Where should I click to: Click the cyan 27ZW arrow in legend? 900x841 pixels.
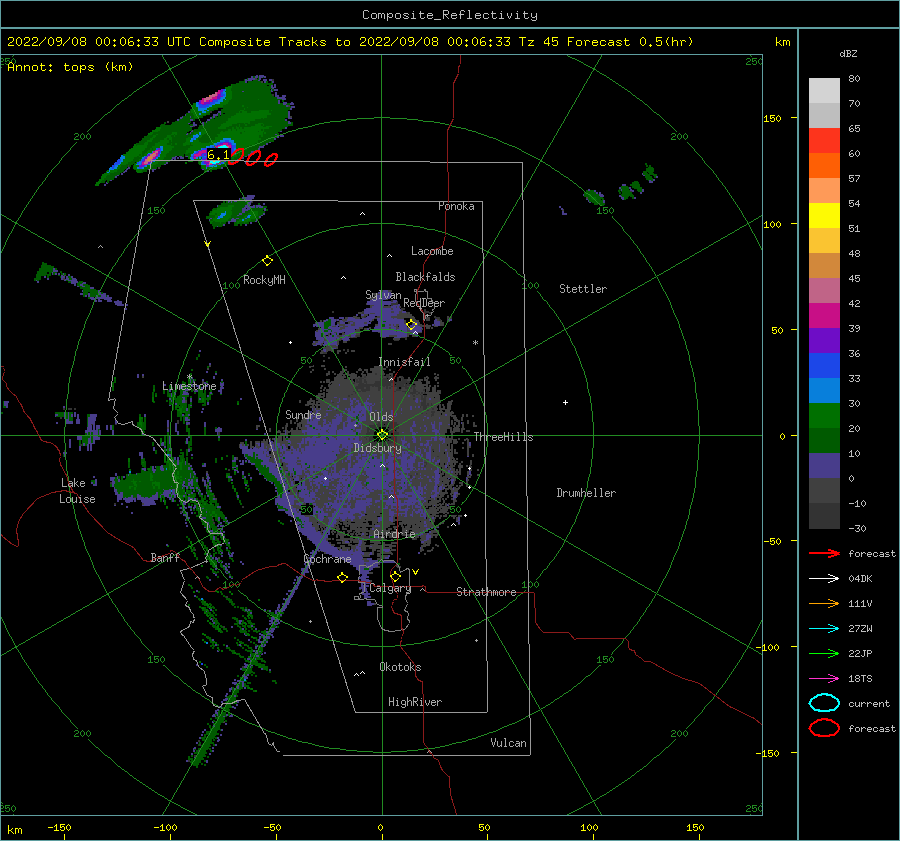click(824, 629)
